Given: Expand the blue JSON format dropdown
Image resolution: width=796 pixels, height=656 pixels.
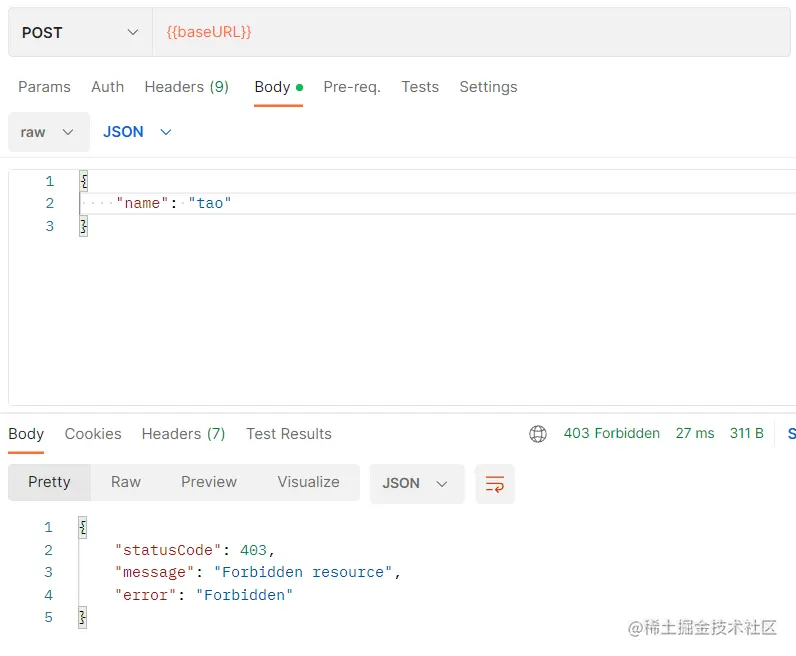Looking at the screenshot, I should click(137, 132).
